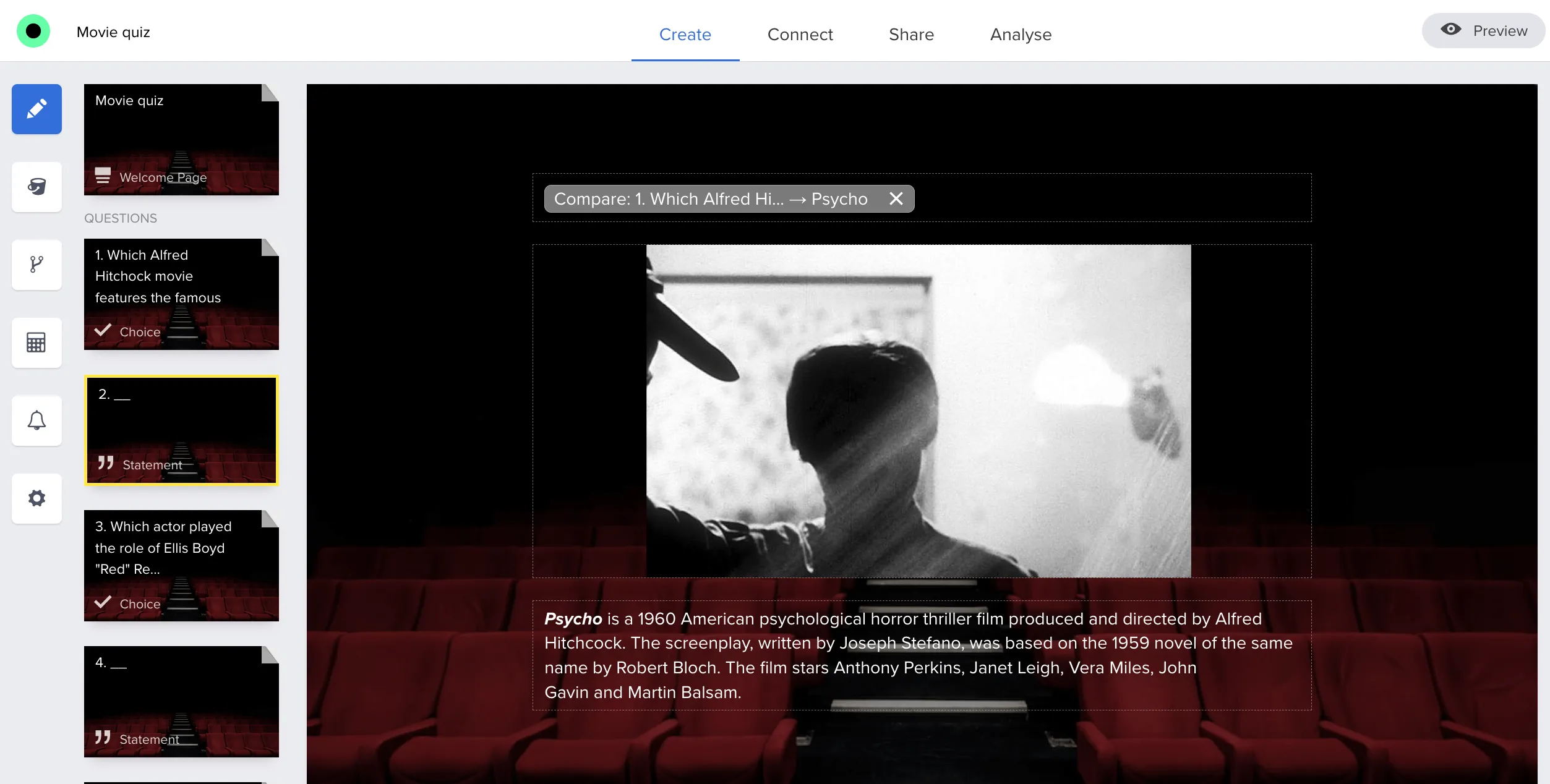The image size is (1550, 784).
Task: Select the Create tab
Action: point(685,35)
